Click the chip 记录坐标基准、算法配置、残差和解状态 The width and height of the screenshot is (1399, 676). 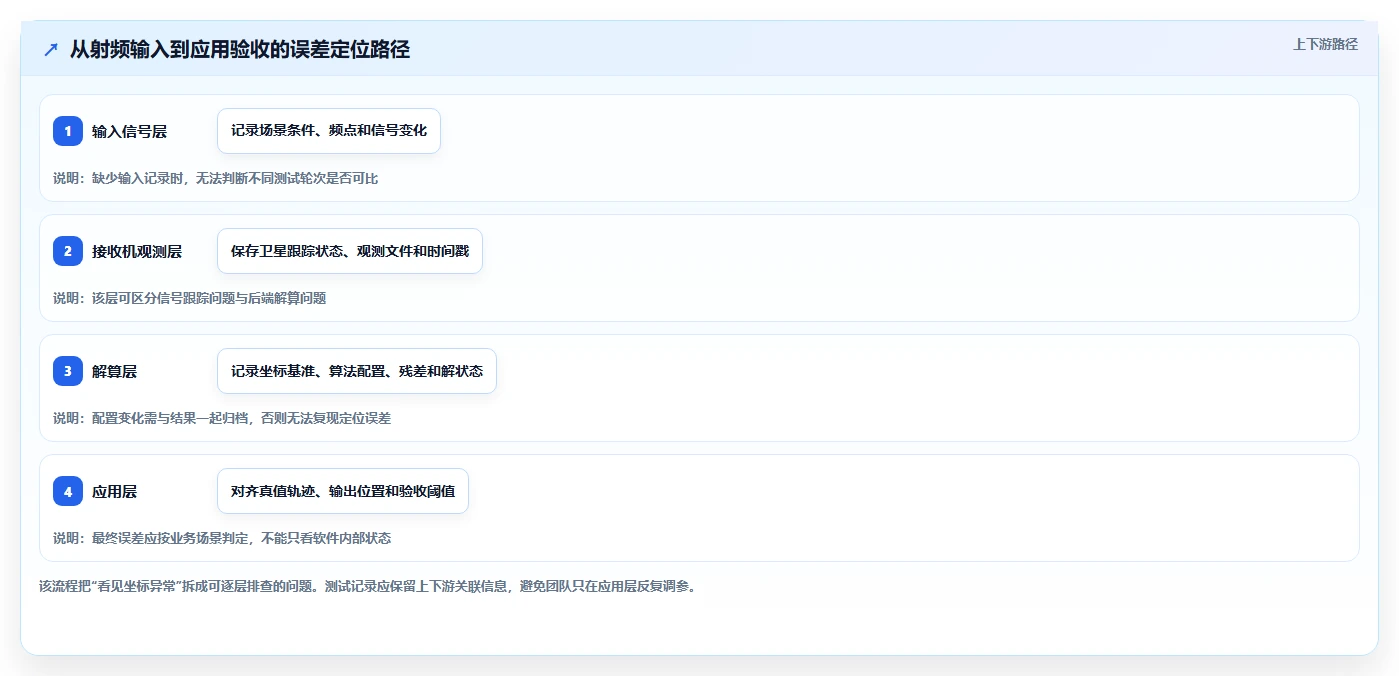(x=357, y=371)
